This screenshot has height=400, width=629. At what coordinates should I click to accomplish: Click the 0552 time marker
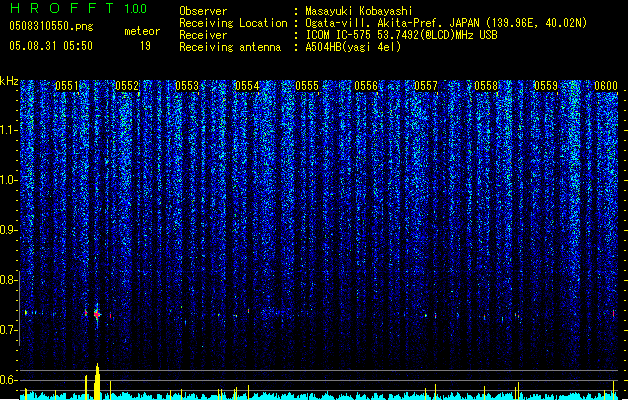click(127, 86)
